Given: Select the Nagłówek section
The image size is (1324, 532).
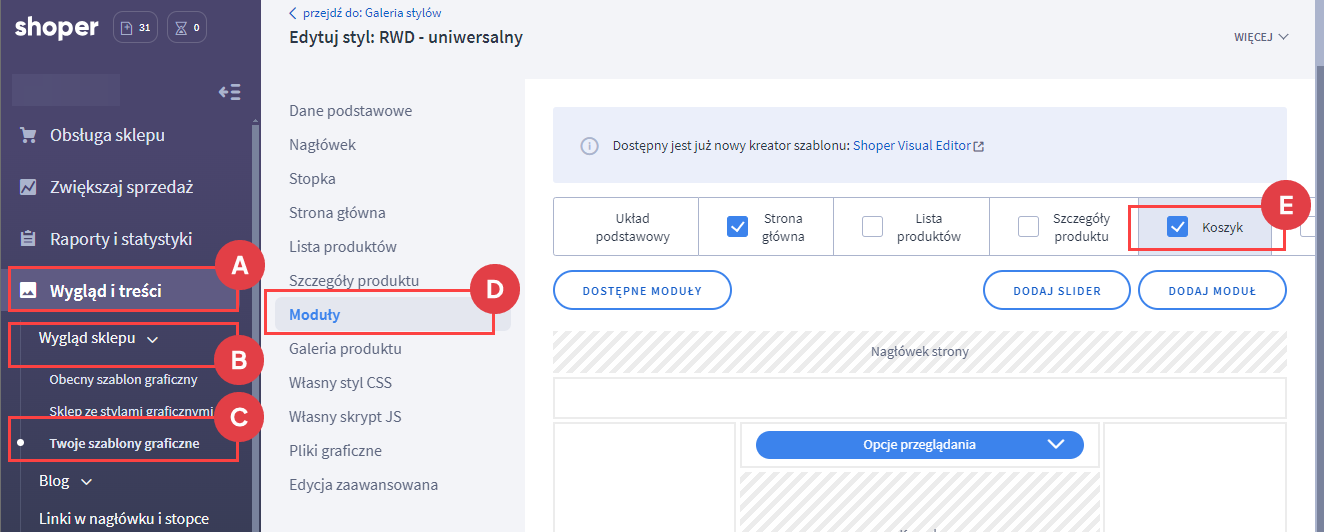Looking at the screenshot, I should (322, 145).
